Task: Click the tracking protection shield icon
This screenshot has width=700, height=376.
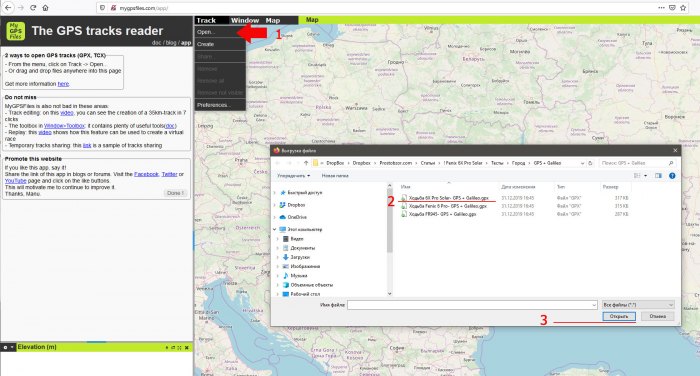Action: (x=103, y=8)
